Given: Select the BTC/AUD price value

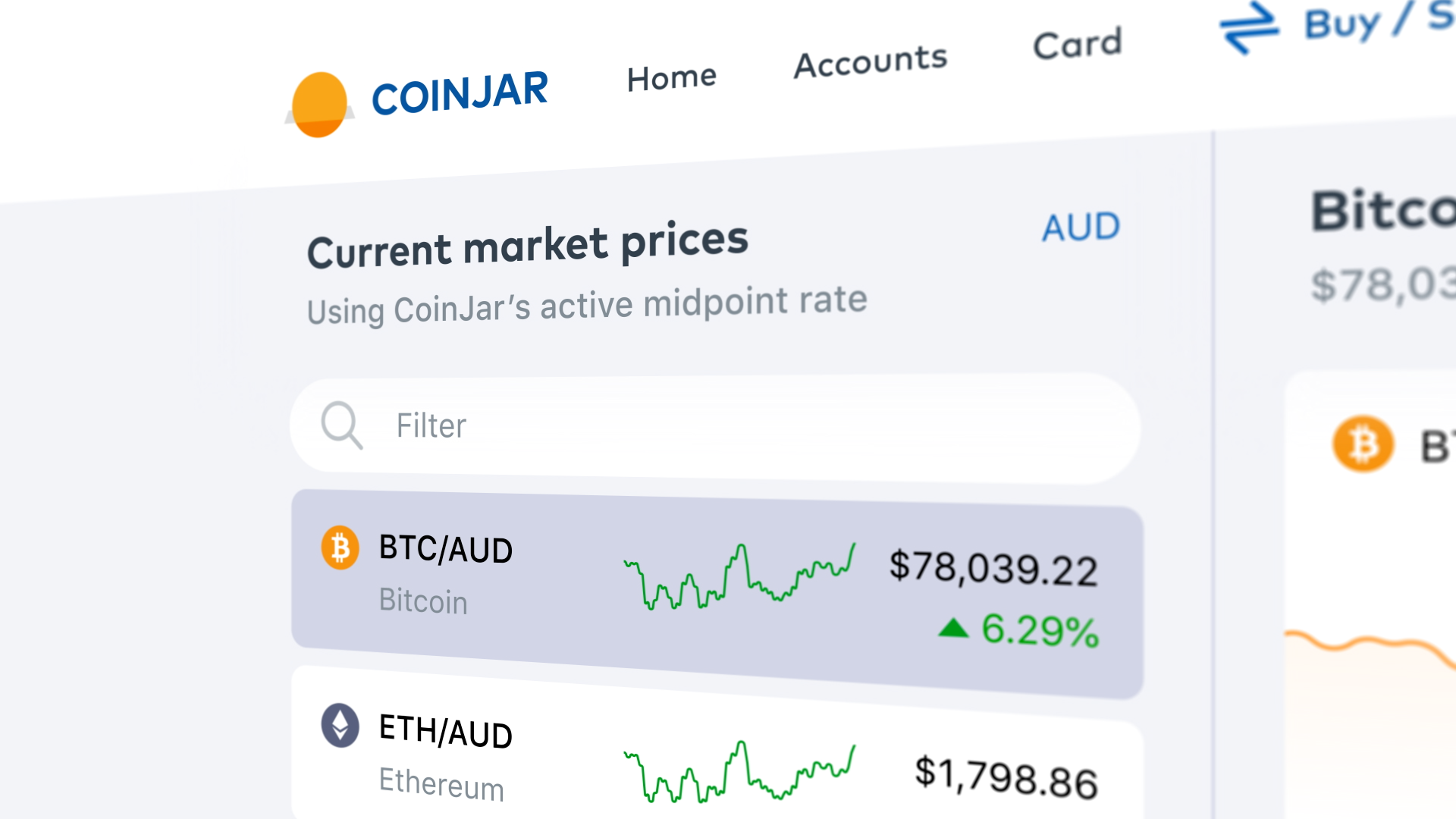Looking at the screenshot, I should (x=990, y=567).
